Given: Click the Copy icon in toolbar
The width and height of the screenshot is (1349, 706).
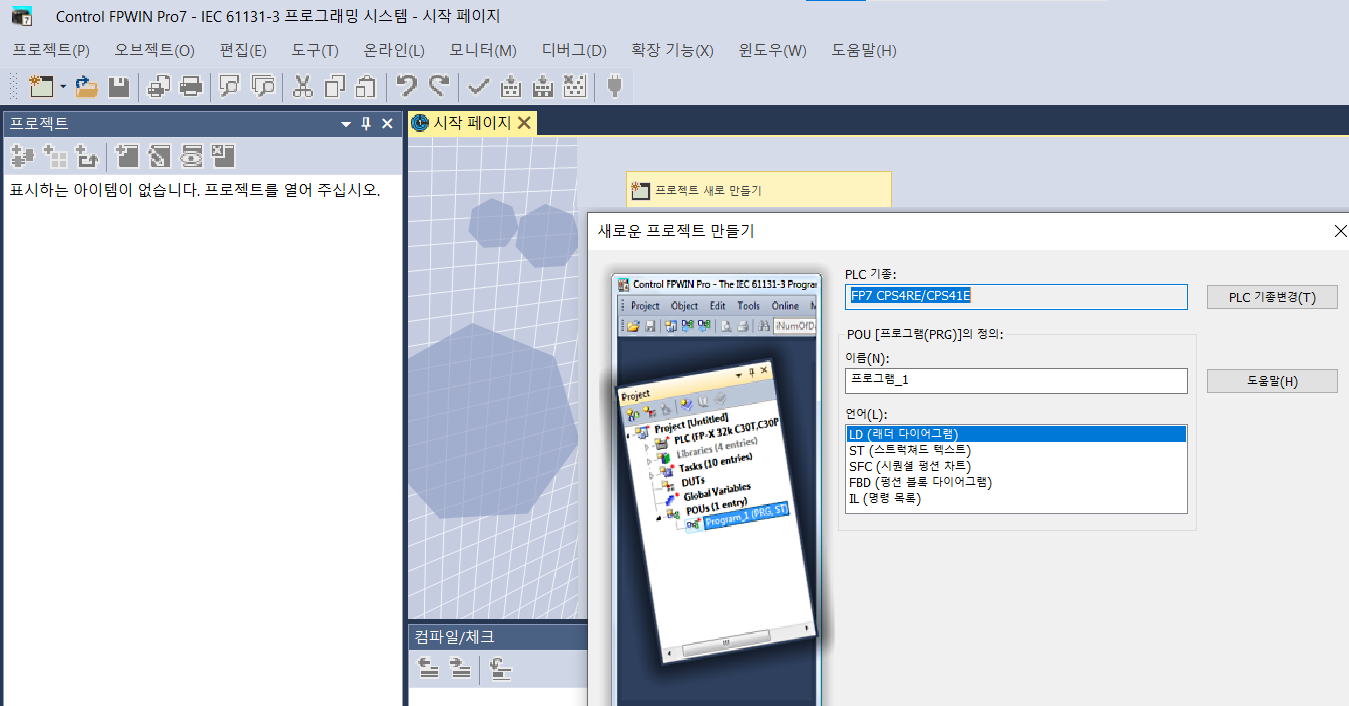Looking at the screenshot, I should click(335, 87).
